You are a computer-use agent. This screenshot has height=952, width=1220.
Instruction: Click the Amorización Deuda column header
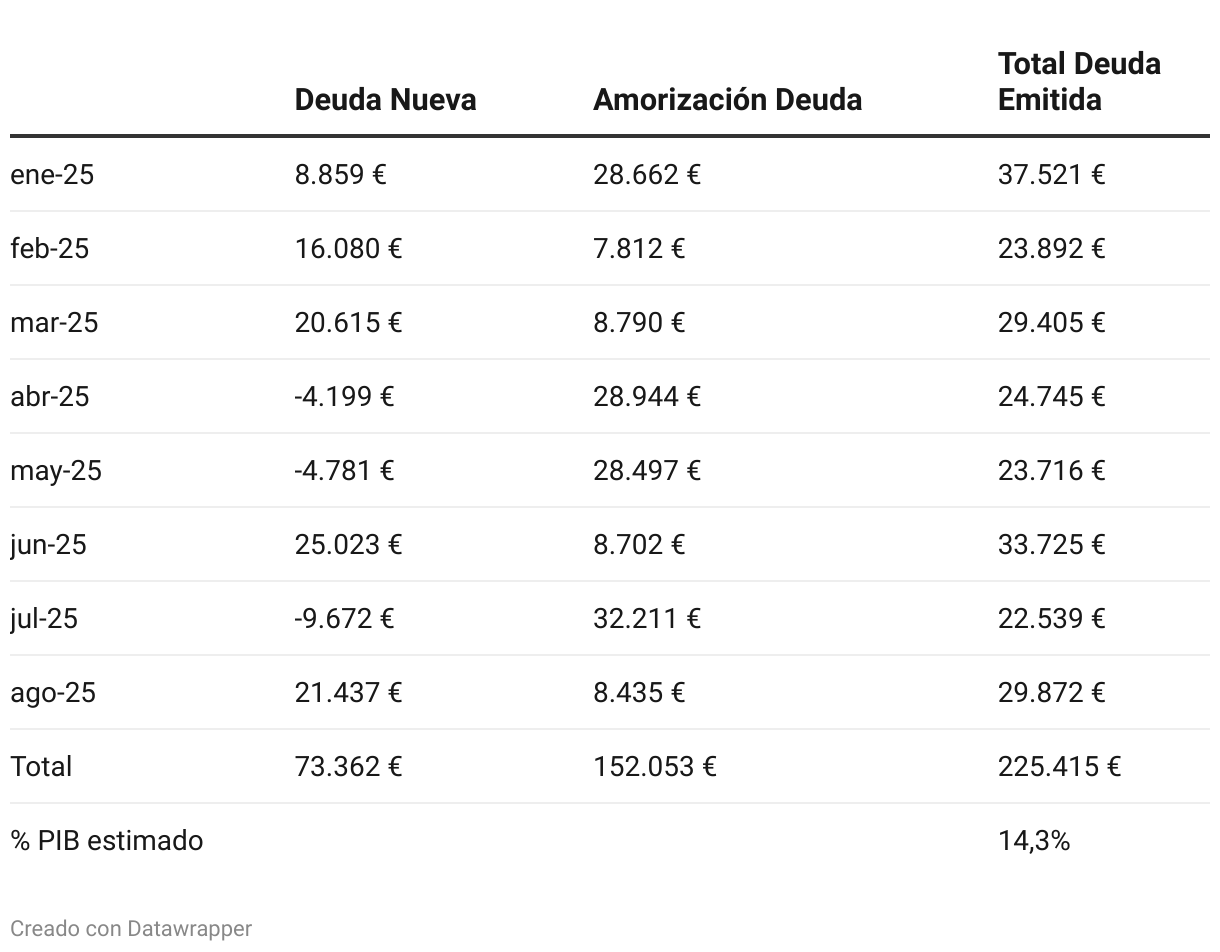tap(727, 99)
